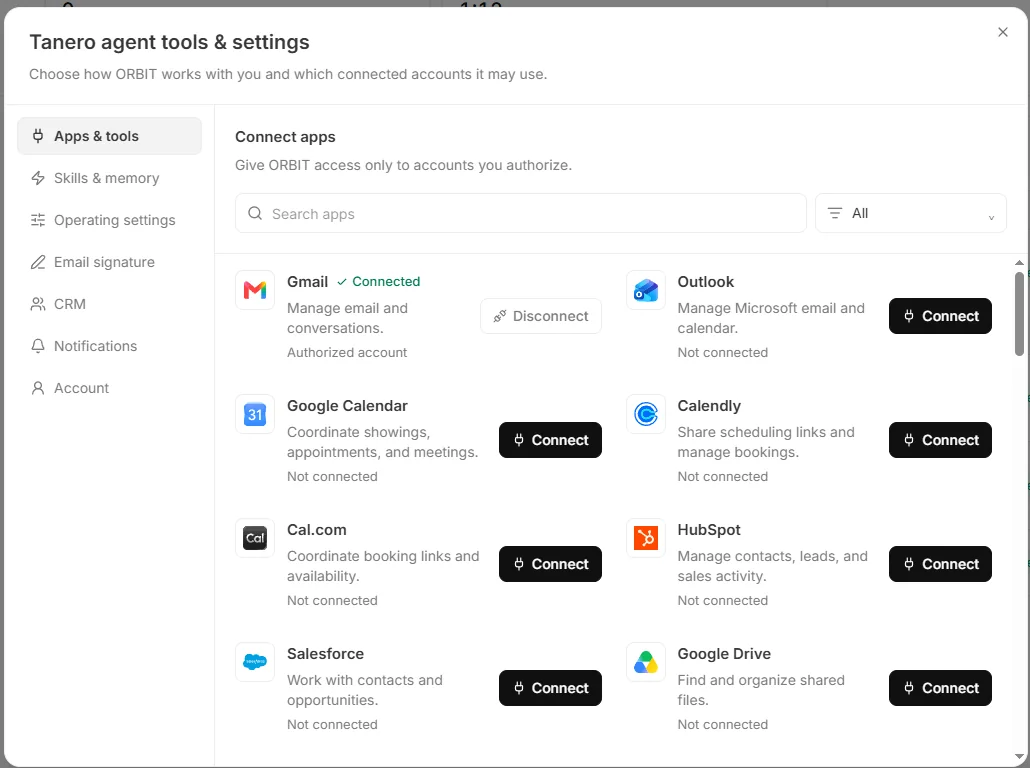Click 'Find and organize shared files.' description

pyautogui.click(x=761, y=690)
